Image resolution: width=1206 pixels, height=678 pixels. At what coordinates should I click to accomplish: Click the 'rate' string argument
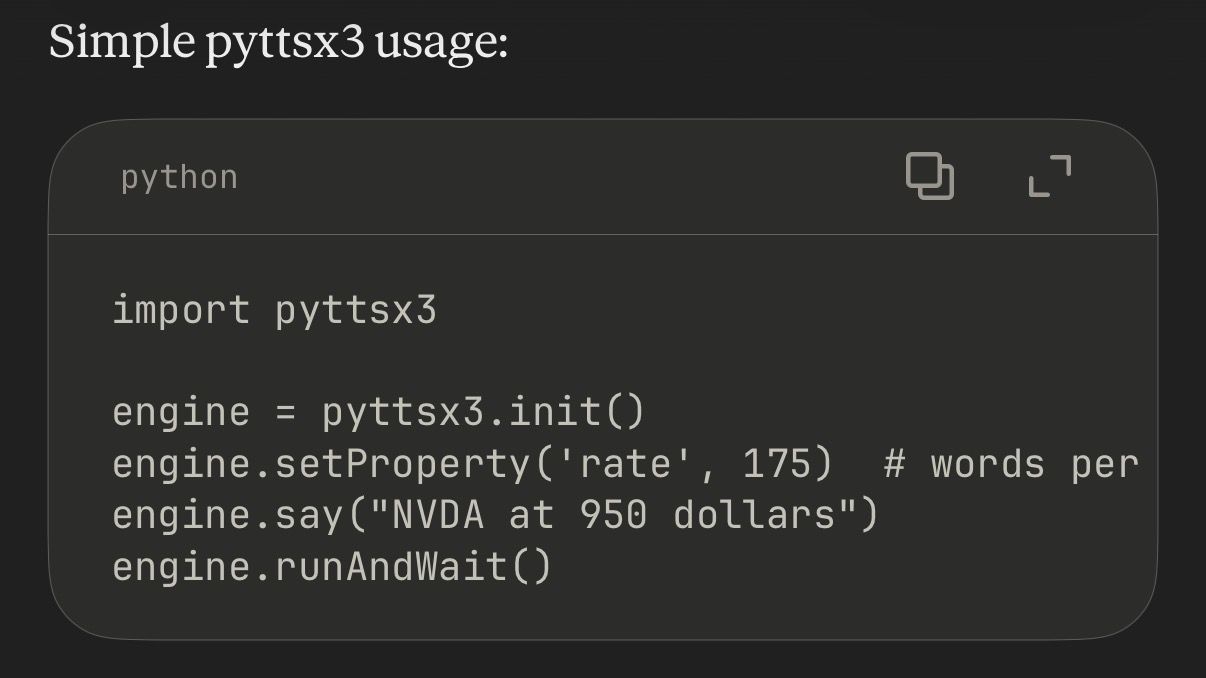pyautogui.click(x=623, y=463)
